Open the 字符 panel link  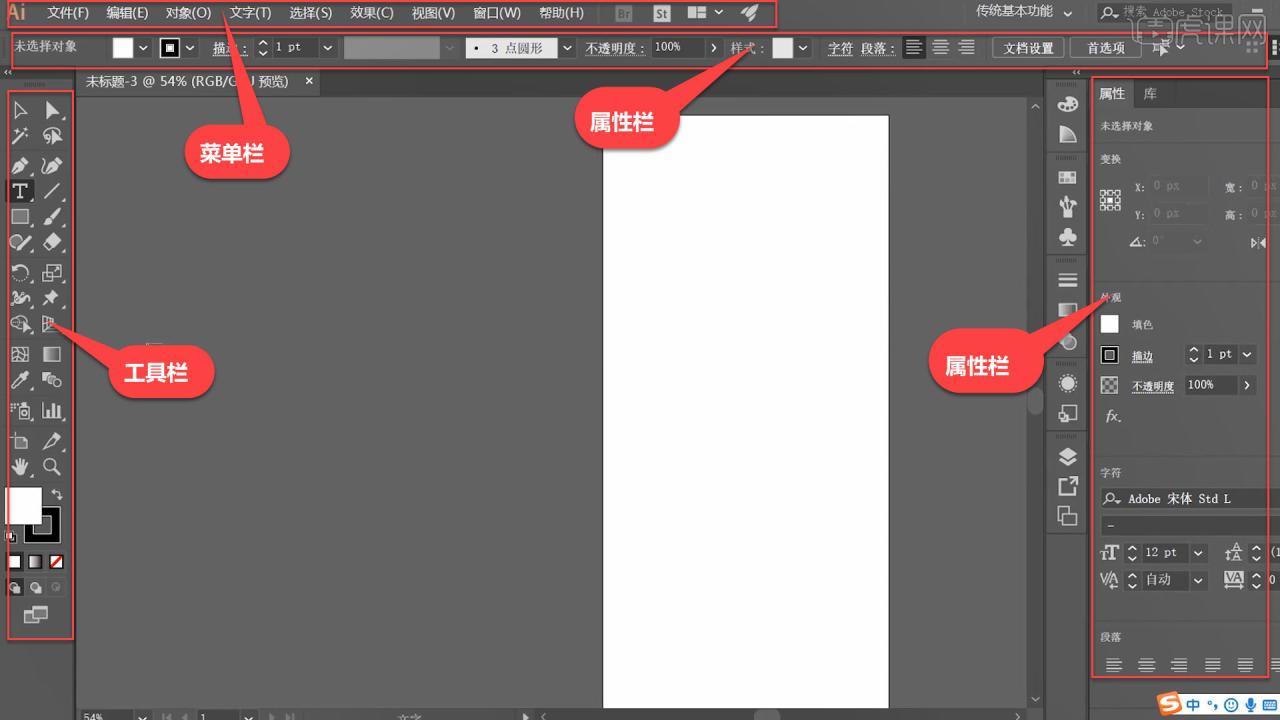pos(840,48)
